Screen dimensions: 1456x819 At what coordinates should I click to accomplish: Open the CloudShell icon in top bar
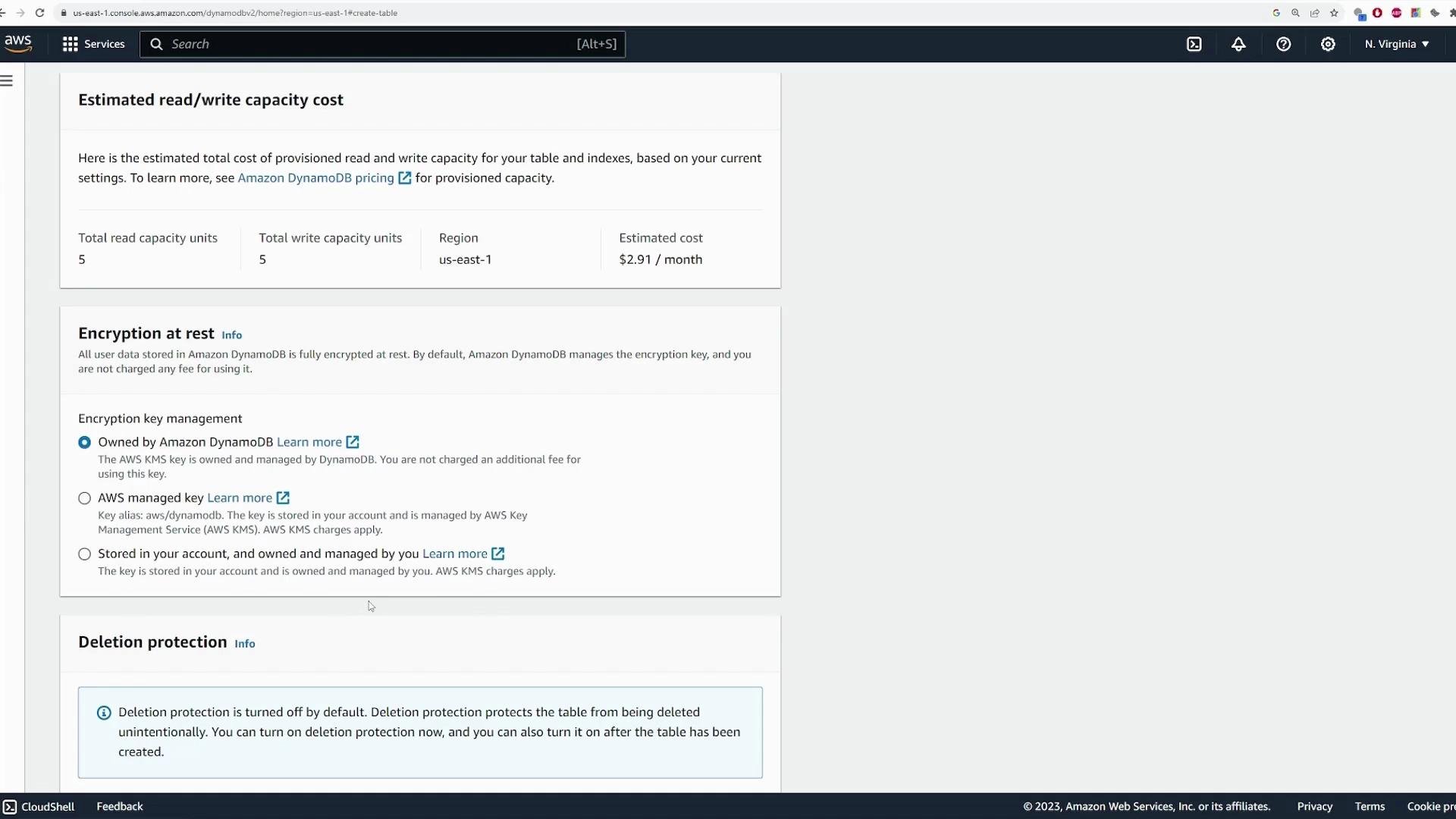click(1194, 44)
